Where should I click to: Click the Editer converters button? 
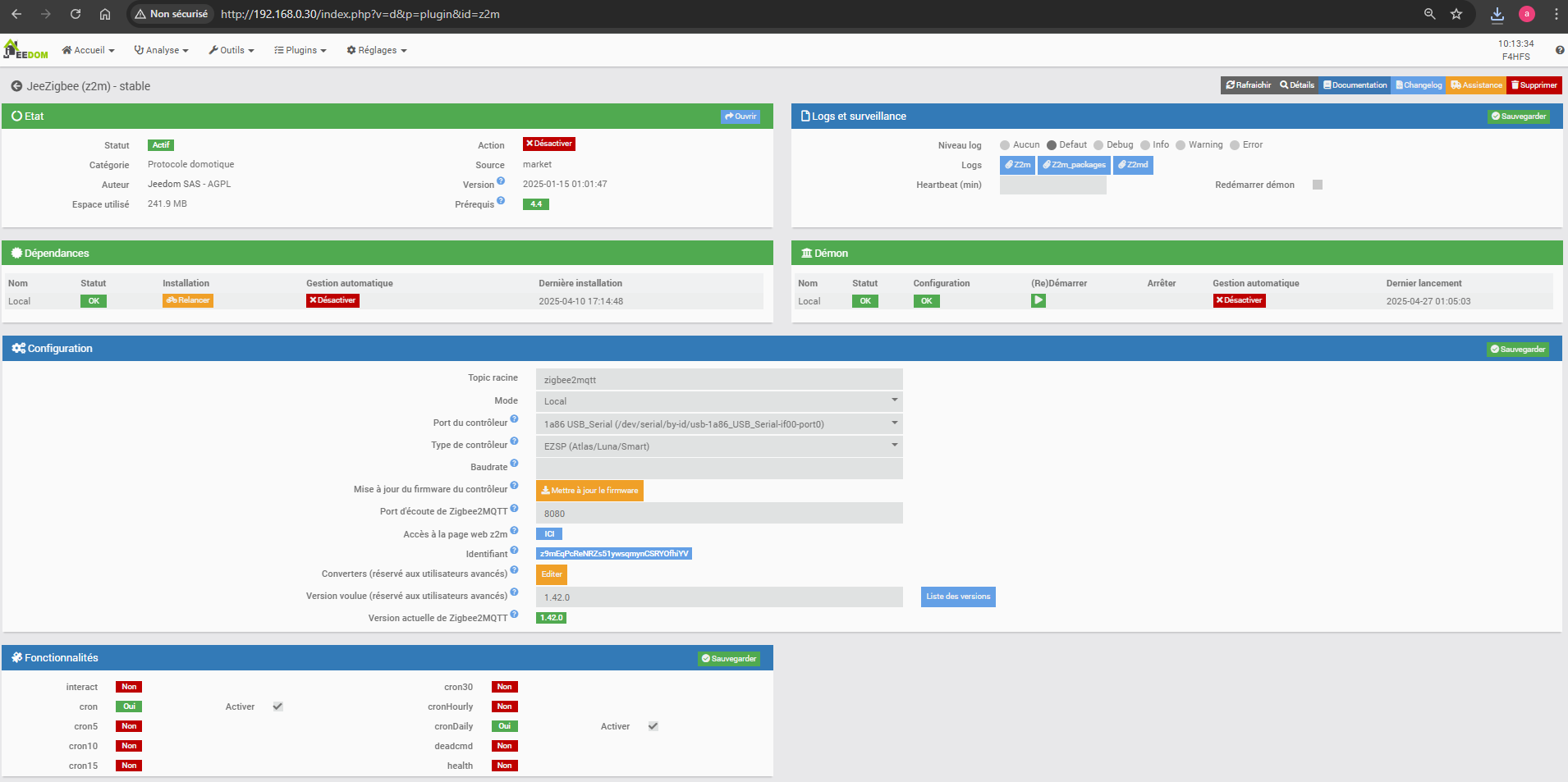[552, 574]
